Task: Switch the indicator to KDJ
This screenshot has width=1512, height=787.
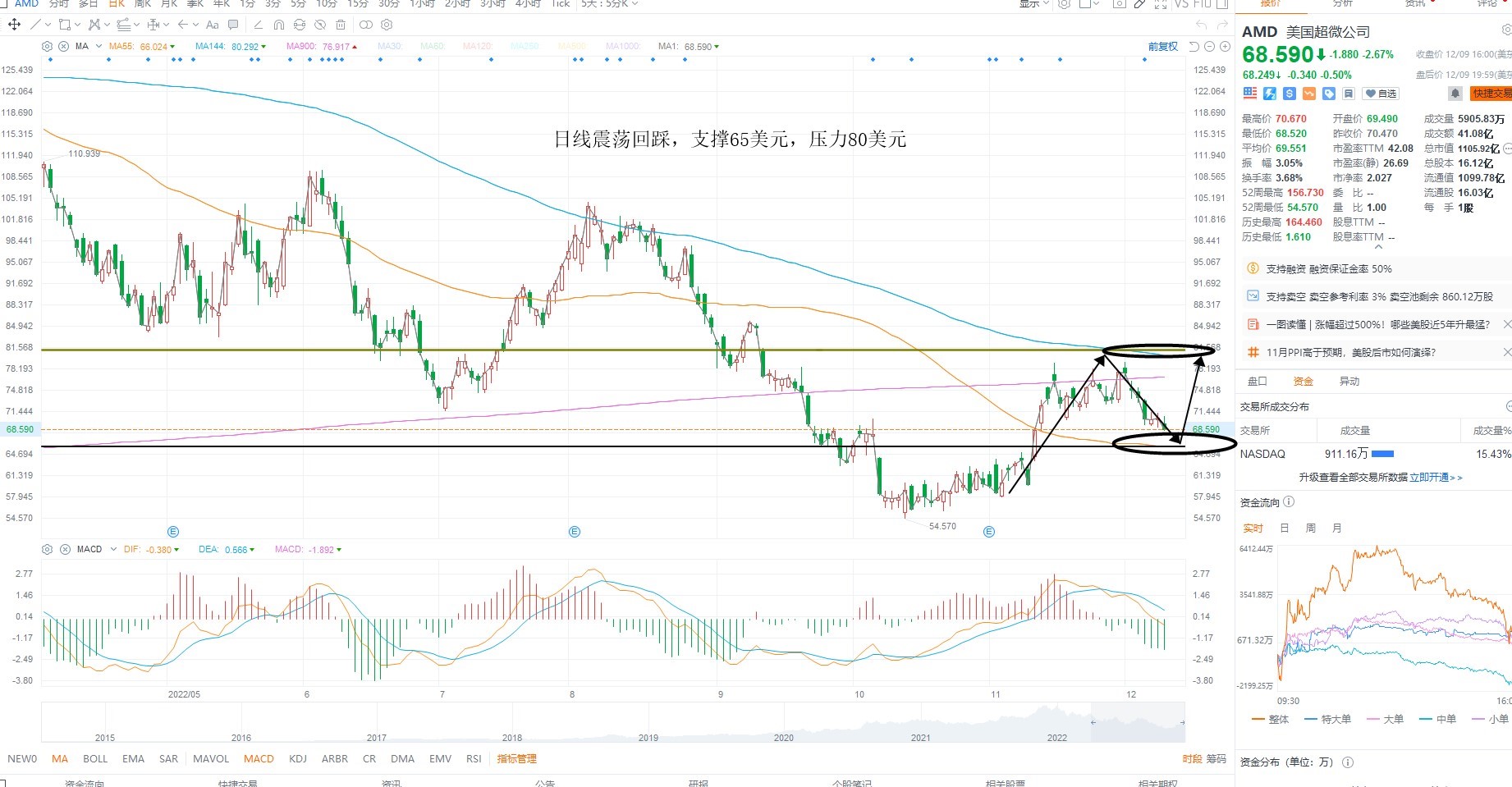Action: click(298, 758)
